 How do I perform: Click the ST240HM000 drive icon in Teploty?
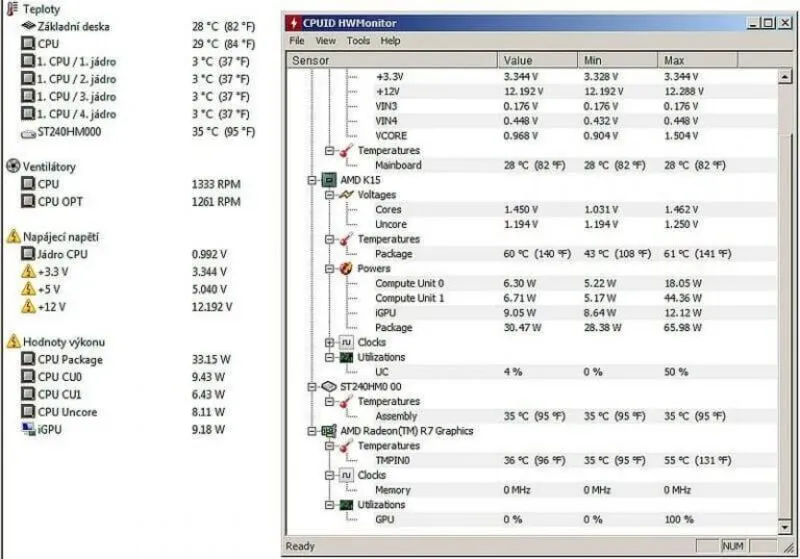pyautogui.click(x=29, y=134)
